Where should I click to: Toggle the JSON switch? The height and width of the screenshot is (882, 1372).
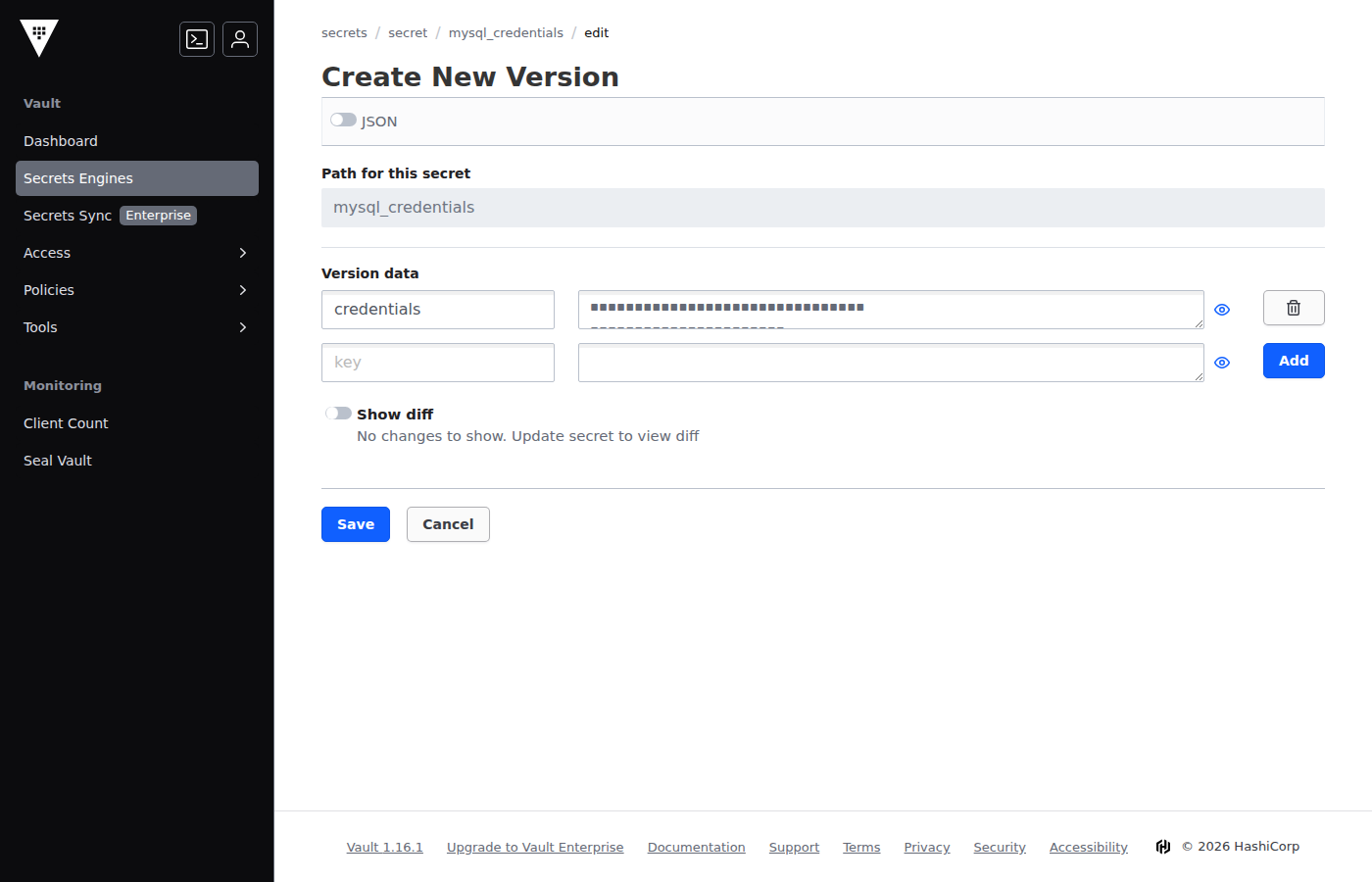click(x=343, y=120)
